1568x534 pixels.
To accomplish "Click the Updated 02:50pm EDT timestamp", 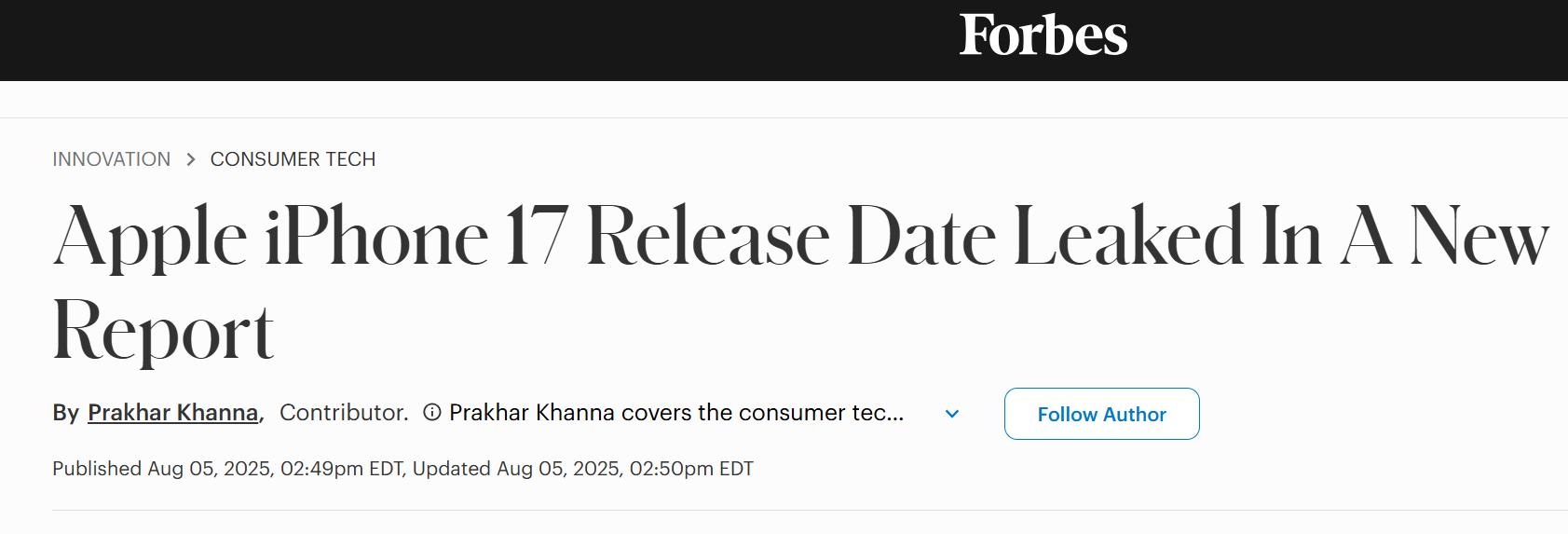I will click(x=582, y=469).
